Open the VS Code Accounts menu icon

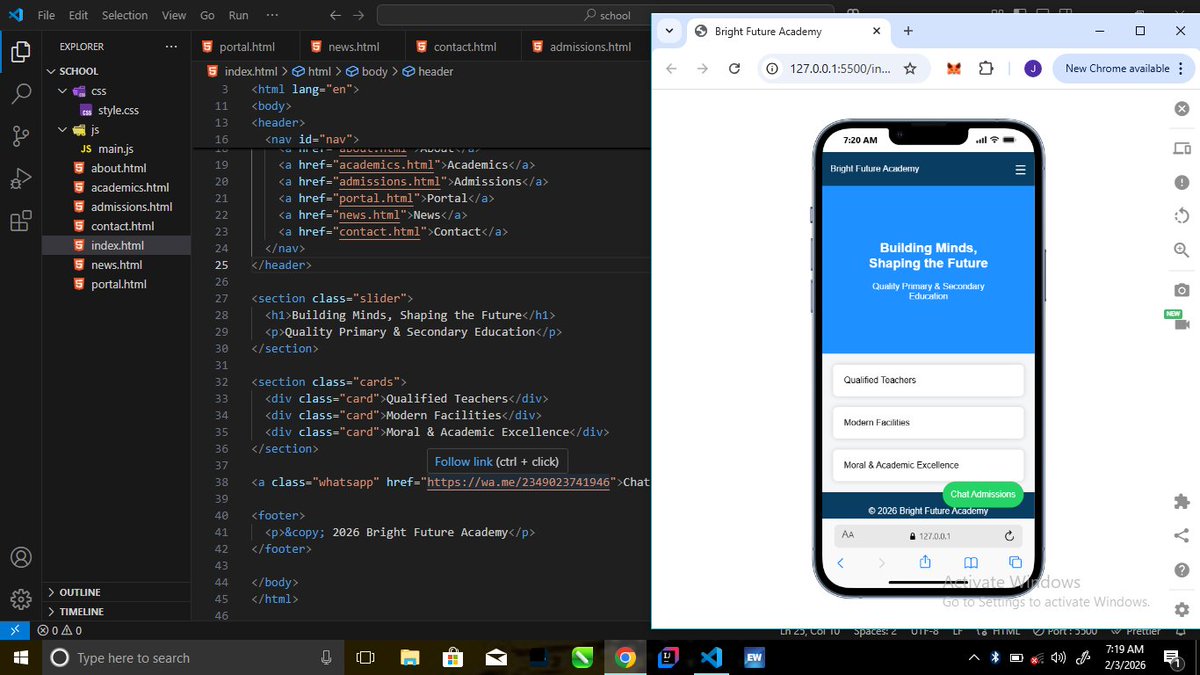pyautogui.click(x=20, y=557)
